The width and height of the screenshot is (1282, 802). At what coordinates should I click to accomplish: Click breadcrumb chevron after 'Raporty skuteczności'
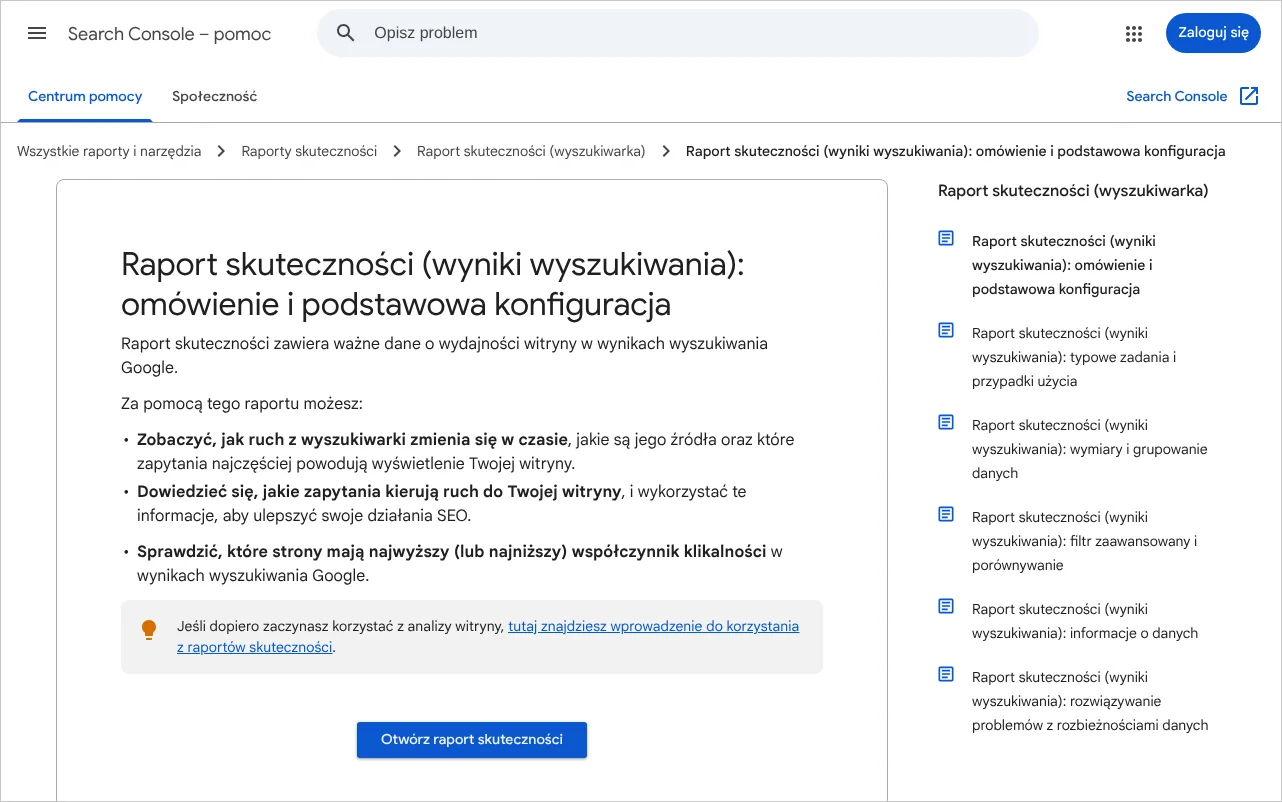(397, 151)
